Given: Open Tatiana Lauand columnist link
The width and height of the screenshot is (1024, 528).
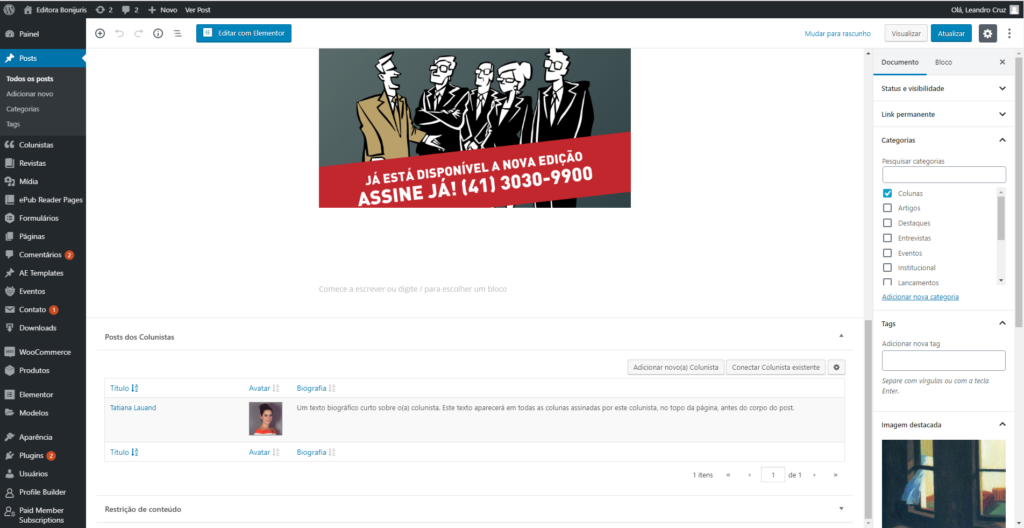Looking at the screenshot, I should 133,407.
